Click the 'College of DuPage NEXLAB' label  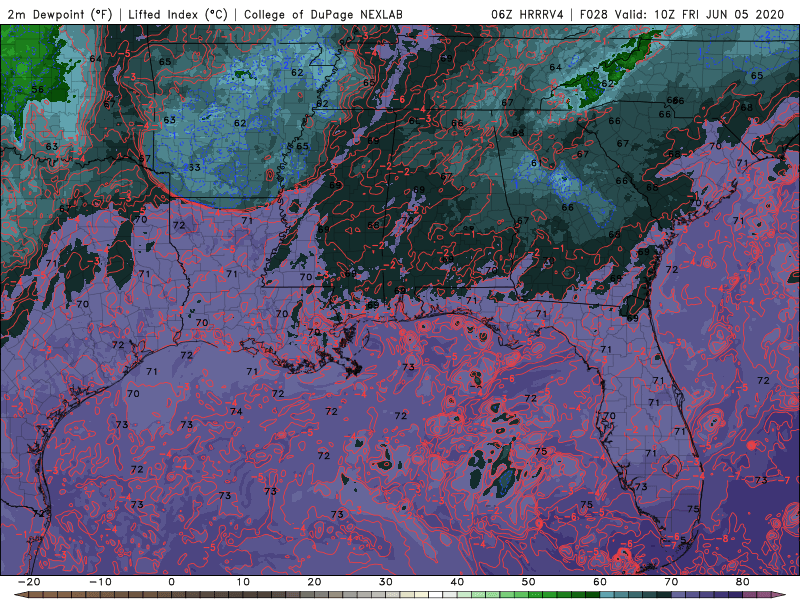(323, 15)
